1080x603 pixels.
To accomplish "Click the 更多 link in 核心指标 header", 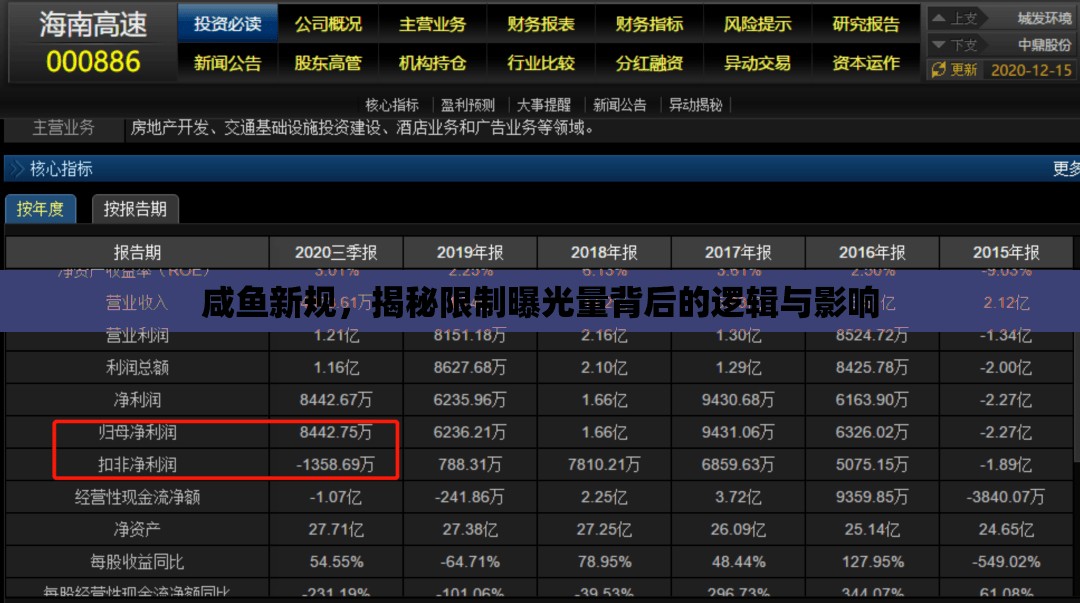I will pyautogui.click(x=1066, y=168).
